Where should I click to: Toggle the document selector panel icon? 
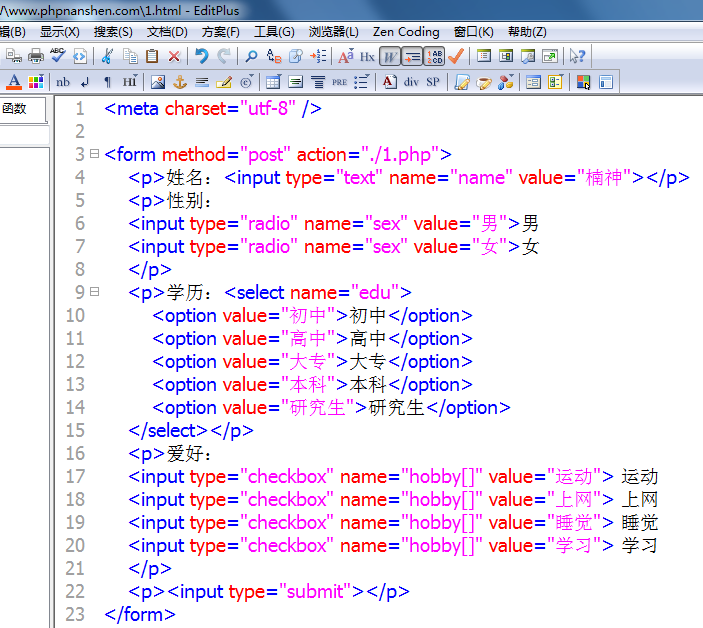point(506,56)
